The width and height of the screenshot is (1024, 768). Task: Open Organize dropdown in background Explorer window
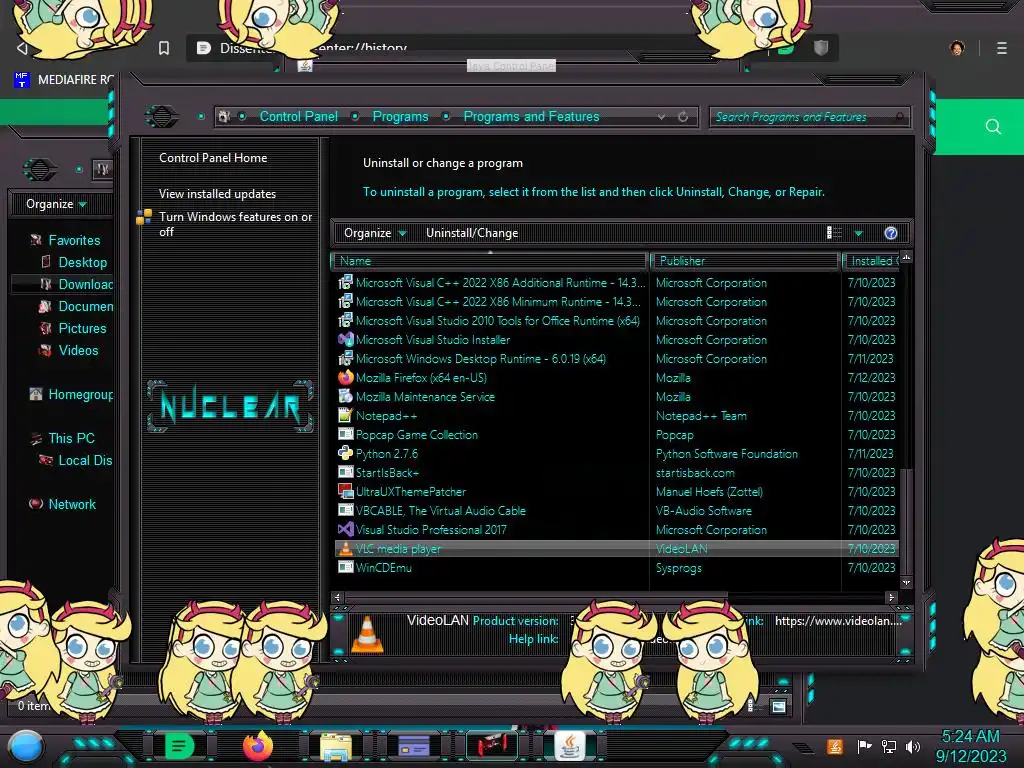[x=56, y=204]
